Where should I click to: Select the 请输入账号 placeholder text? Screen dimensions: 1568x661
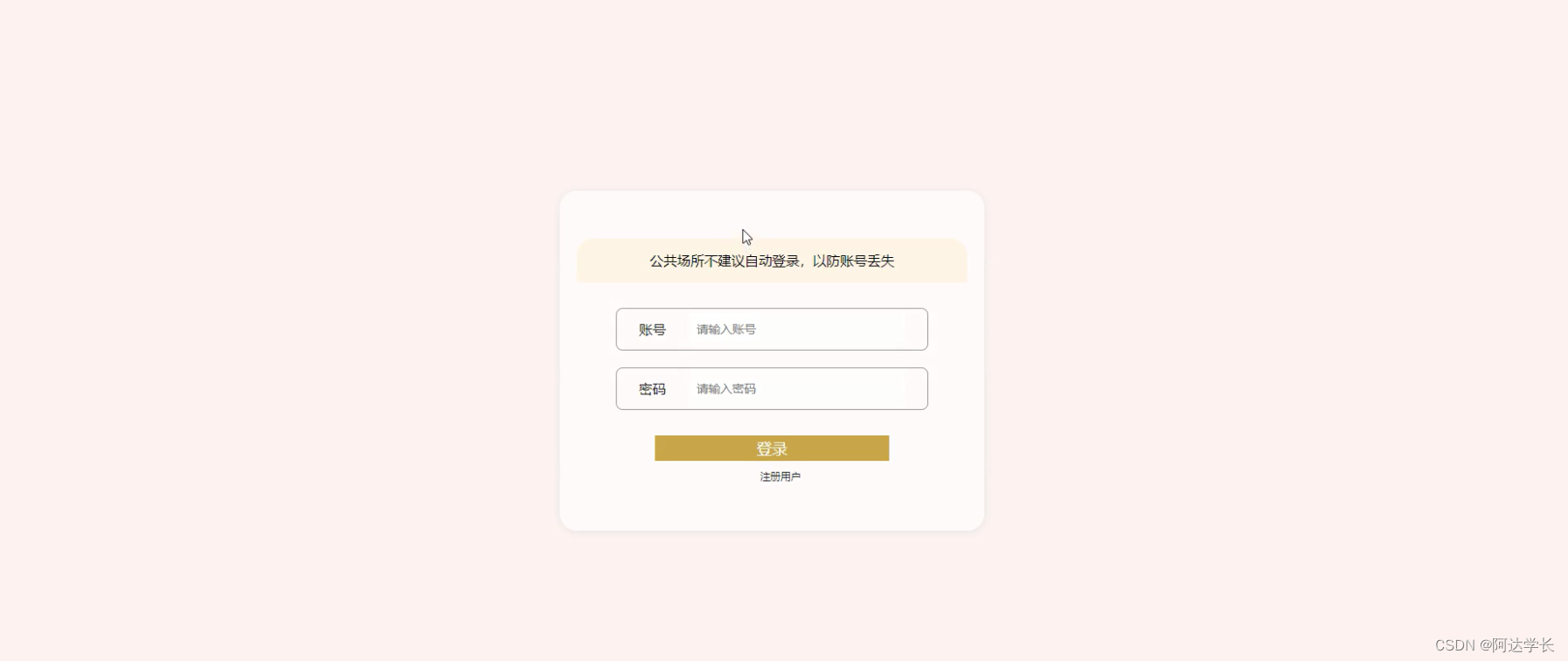pyautogui.click(x=726, y=330)
